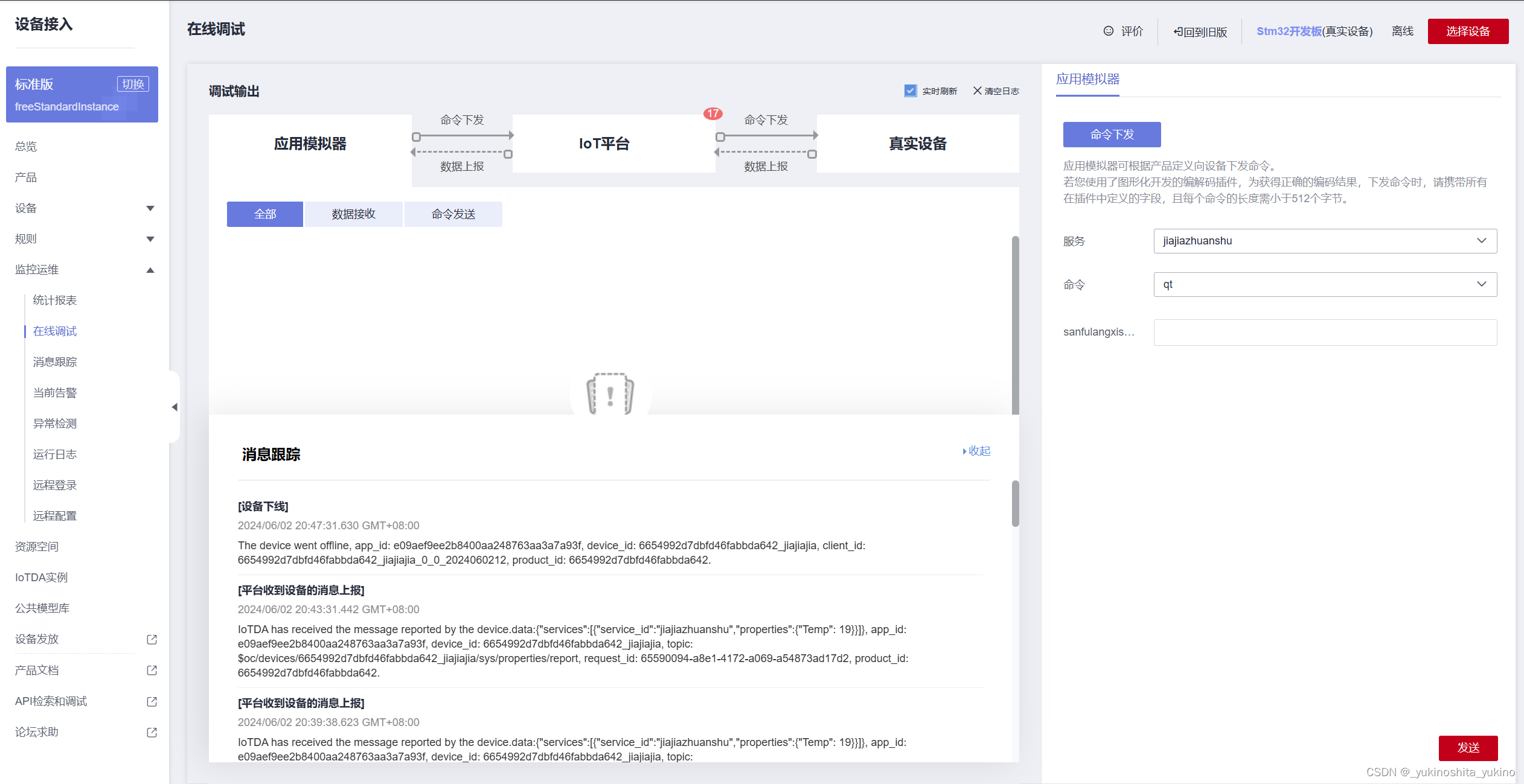This screenshot has height=784, width=1524.
Task: Open the 命令 dropdown showing qt
Action: coord(1325,284)
